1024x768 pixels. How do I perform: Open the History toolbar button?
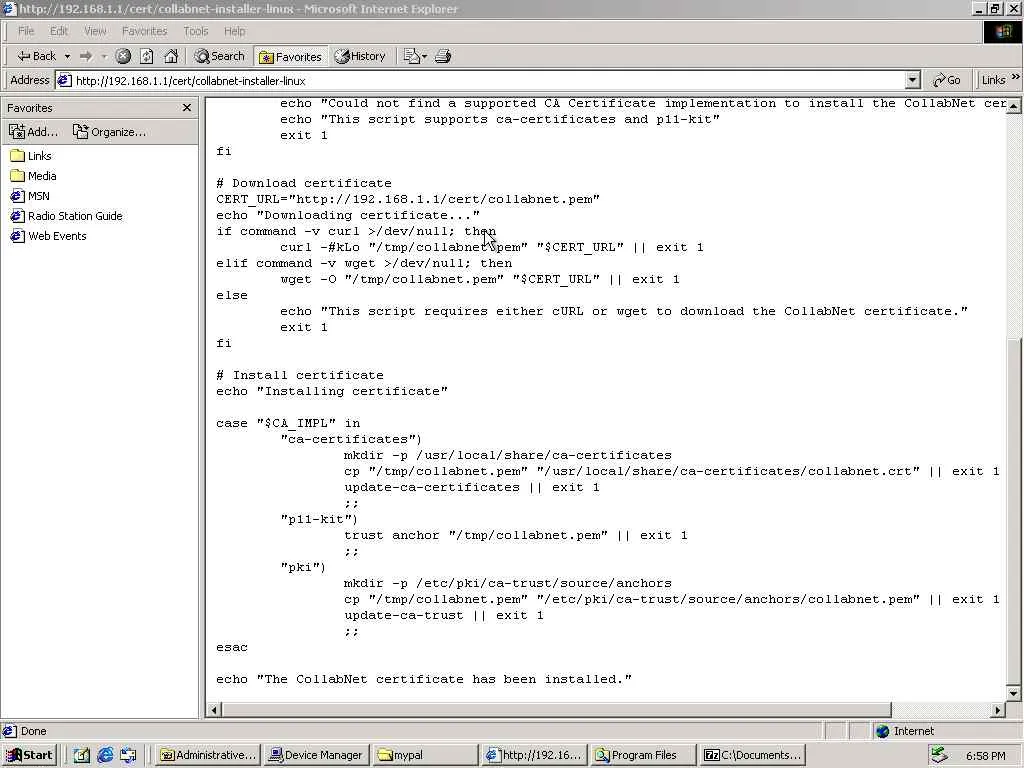360,56
